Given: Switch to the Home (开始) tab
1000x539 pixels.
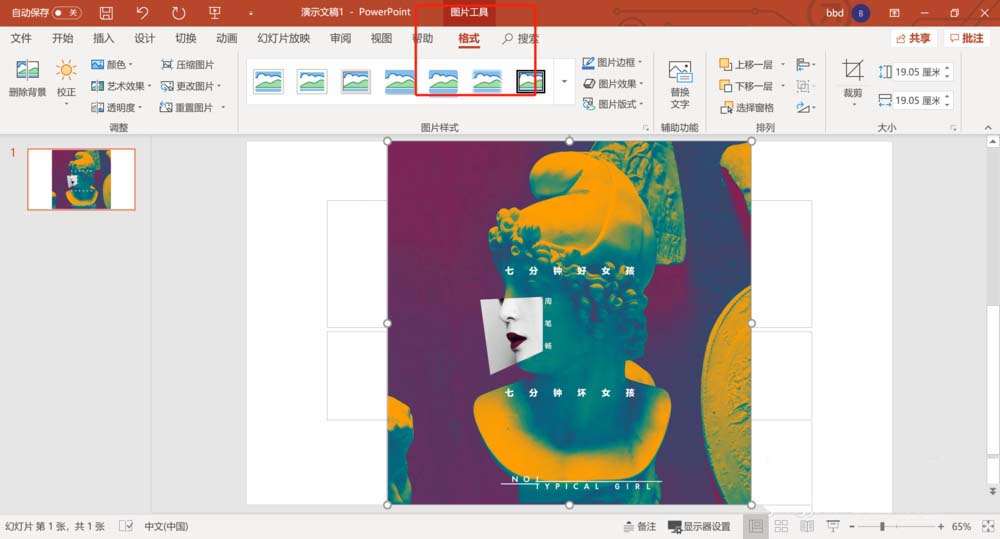Looking at the screenshot, I should [x=62, y=38].
